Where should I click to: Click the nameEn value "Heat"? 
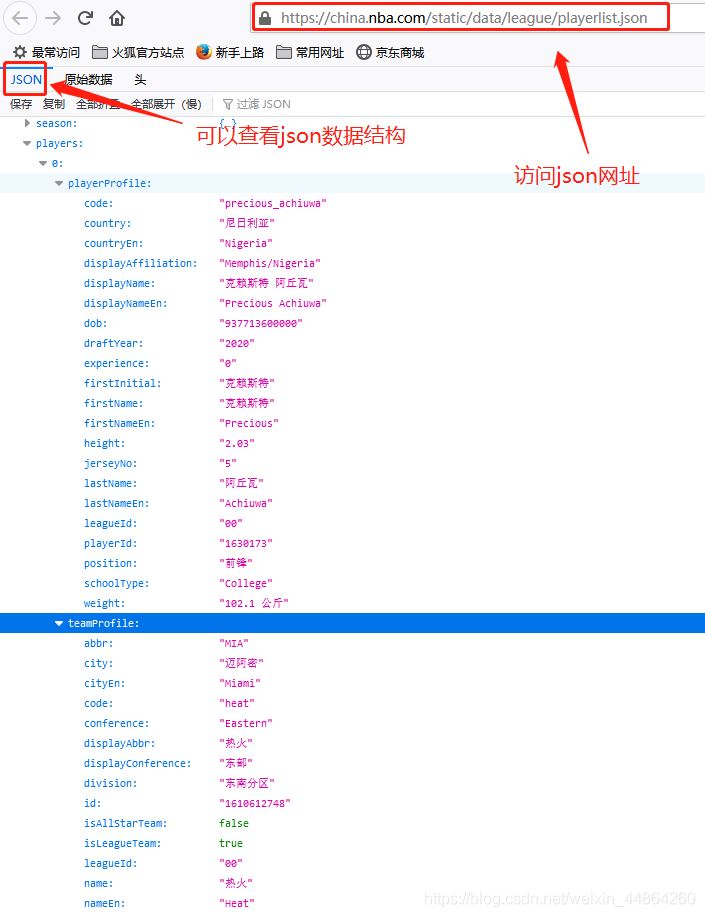(x=236, y=904)
